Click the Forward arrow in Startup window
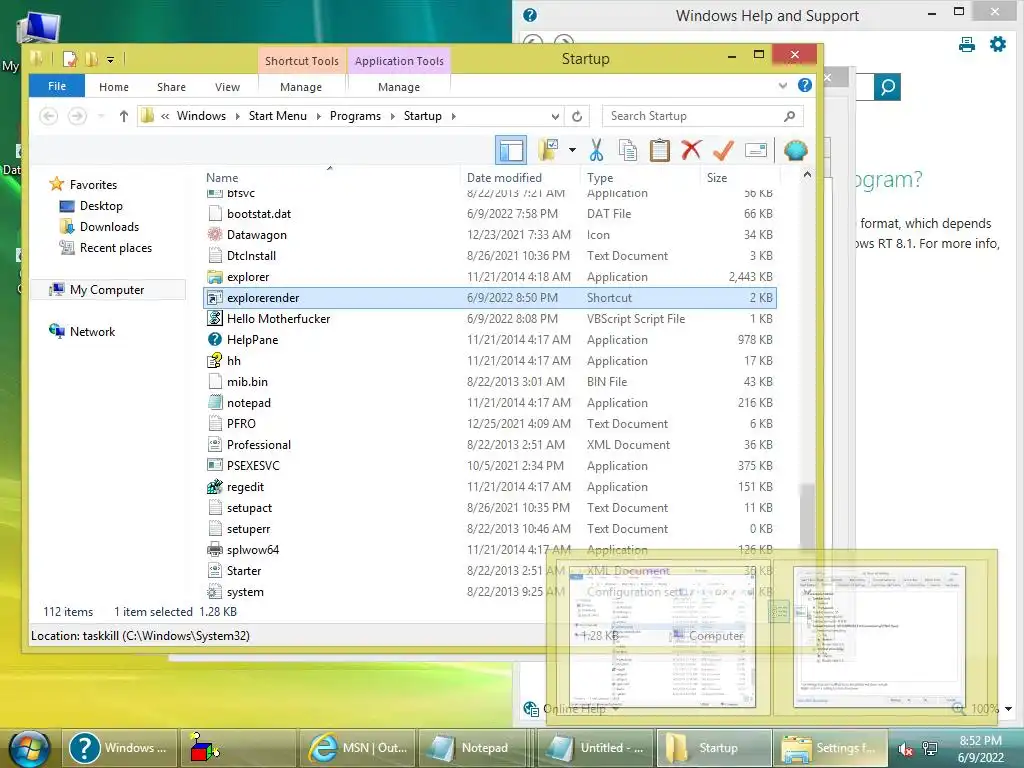Screen dimensions: 1024x768 click(x=77, y=116)
